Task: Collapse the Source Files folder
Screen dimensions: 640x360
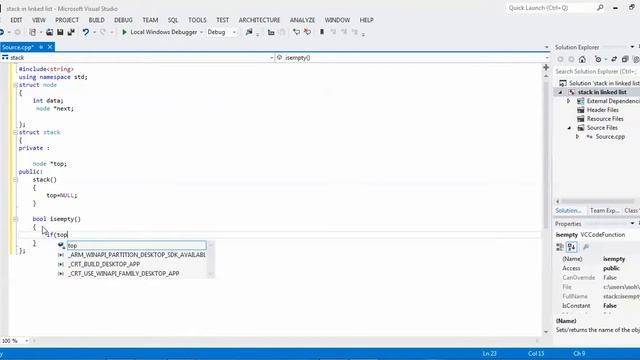Action: [x=569, y=128]
